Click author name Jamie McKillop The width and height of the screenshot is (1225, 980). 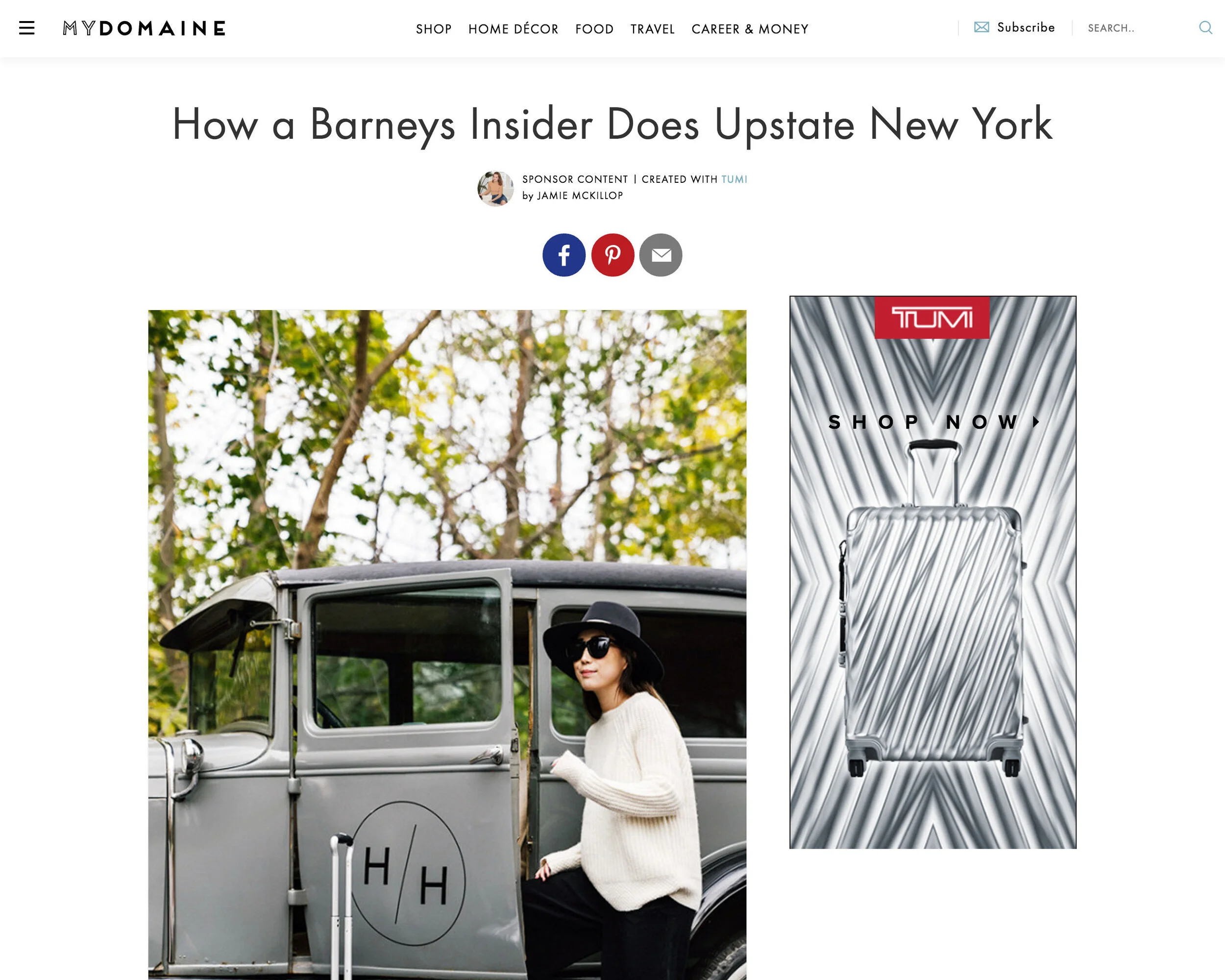pyautogui.click(x=580, y=196)
